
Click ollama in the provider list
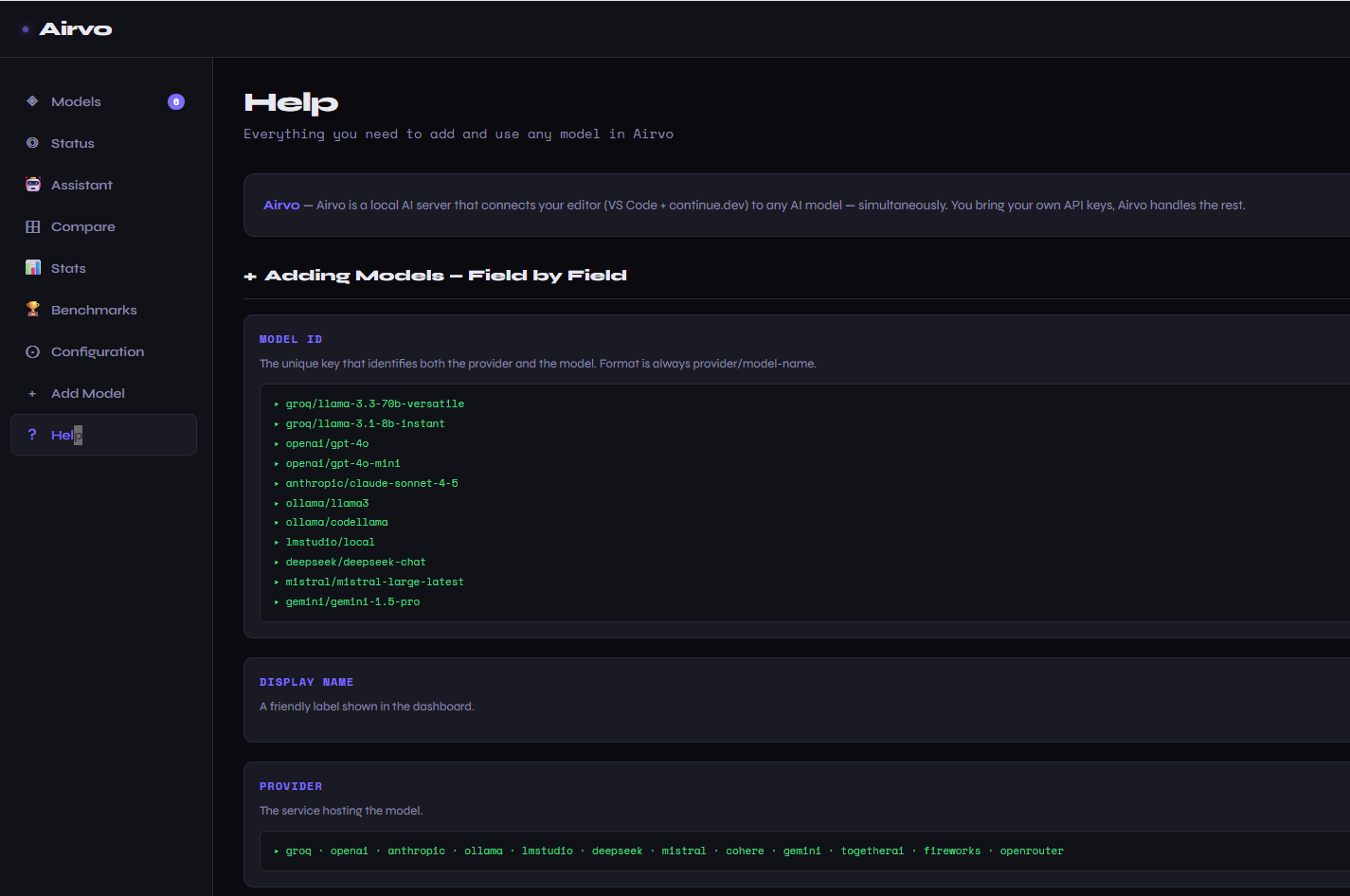[x=483, y=851]
